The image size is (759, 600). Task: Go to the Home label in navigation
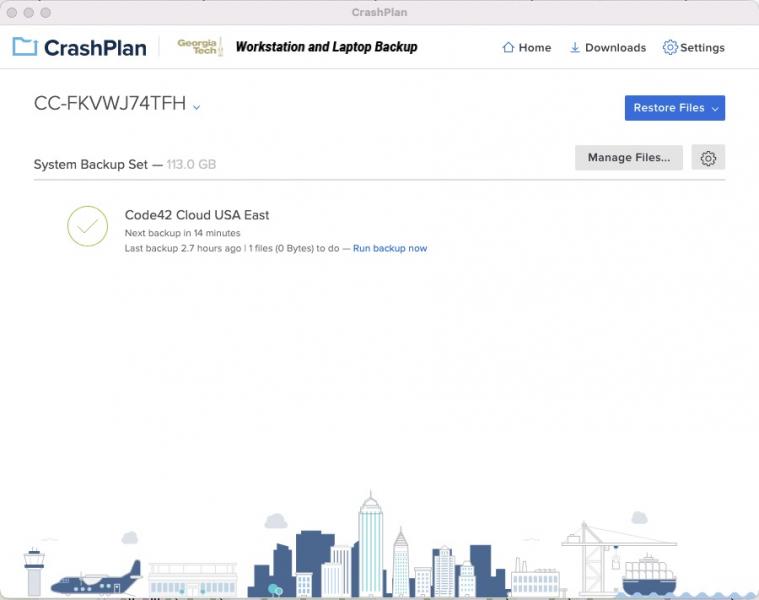[535, 48]
